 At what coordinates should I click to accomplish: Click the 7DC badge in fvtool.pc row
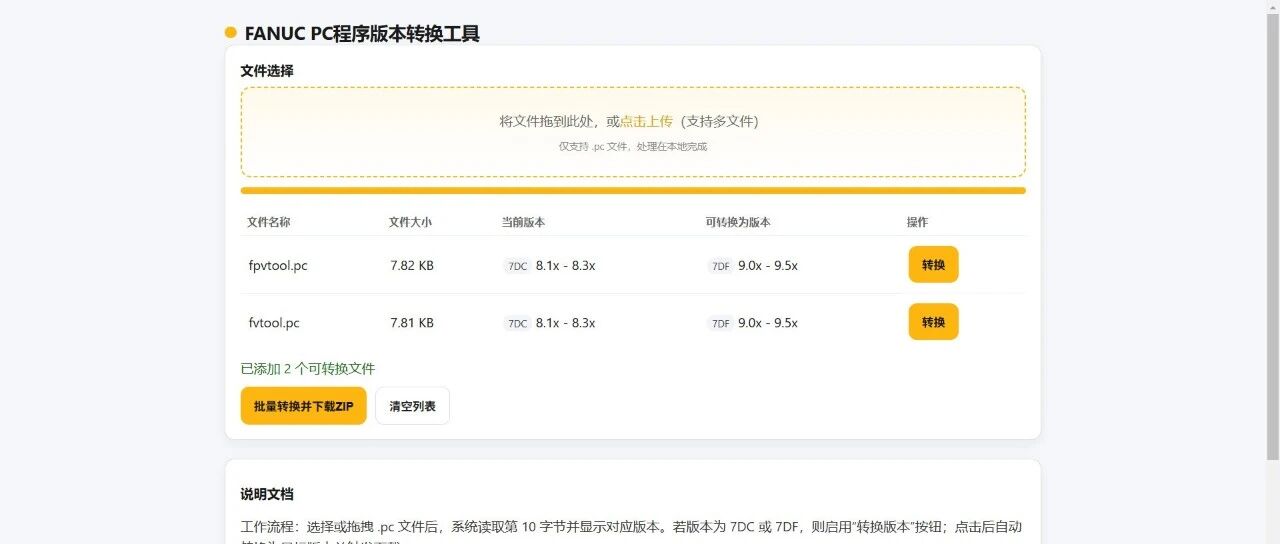pos(517,323)
